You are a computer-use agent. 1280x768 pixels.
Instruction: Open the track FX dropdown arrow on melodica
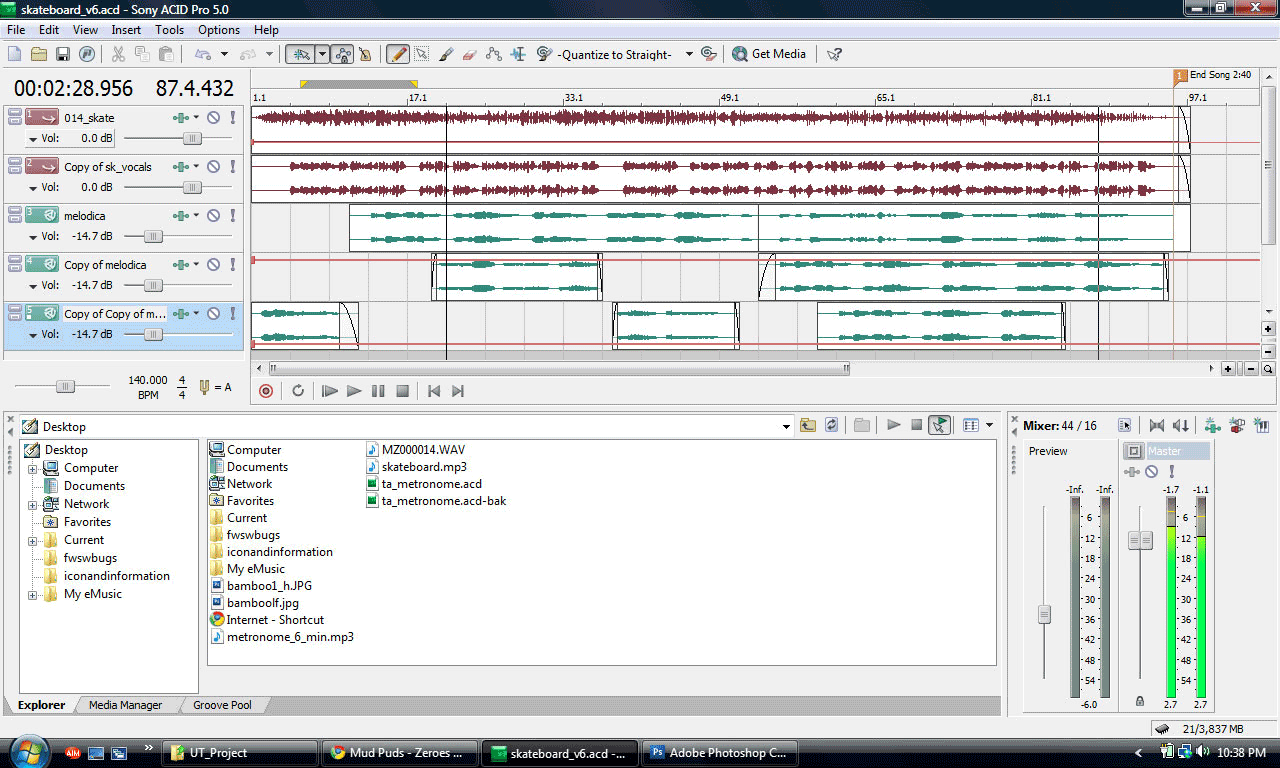[196, 215]
